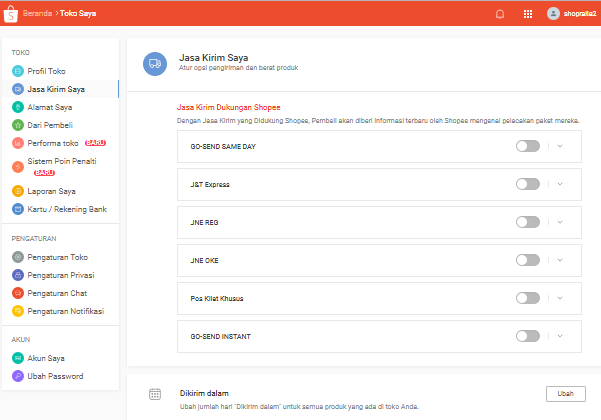Click the Toko Saya breadcrumb

pyautogui.click(x=78, y=13)
